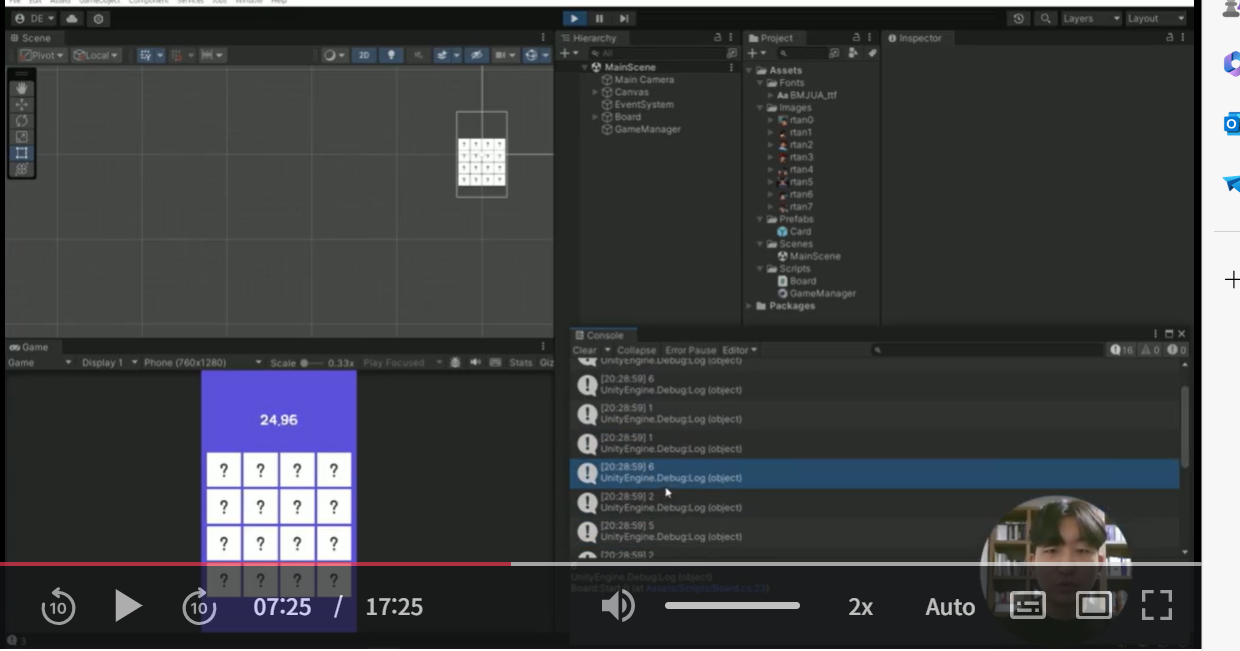The height and width of the screenshot is (651, 1240).
Task: Open Pivot dropdown
Action: click(42, 56)
